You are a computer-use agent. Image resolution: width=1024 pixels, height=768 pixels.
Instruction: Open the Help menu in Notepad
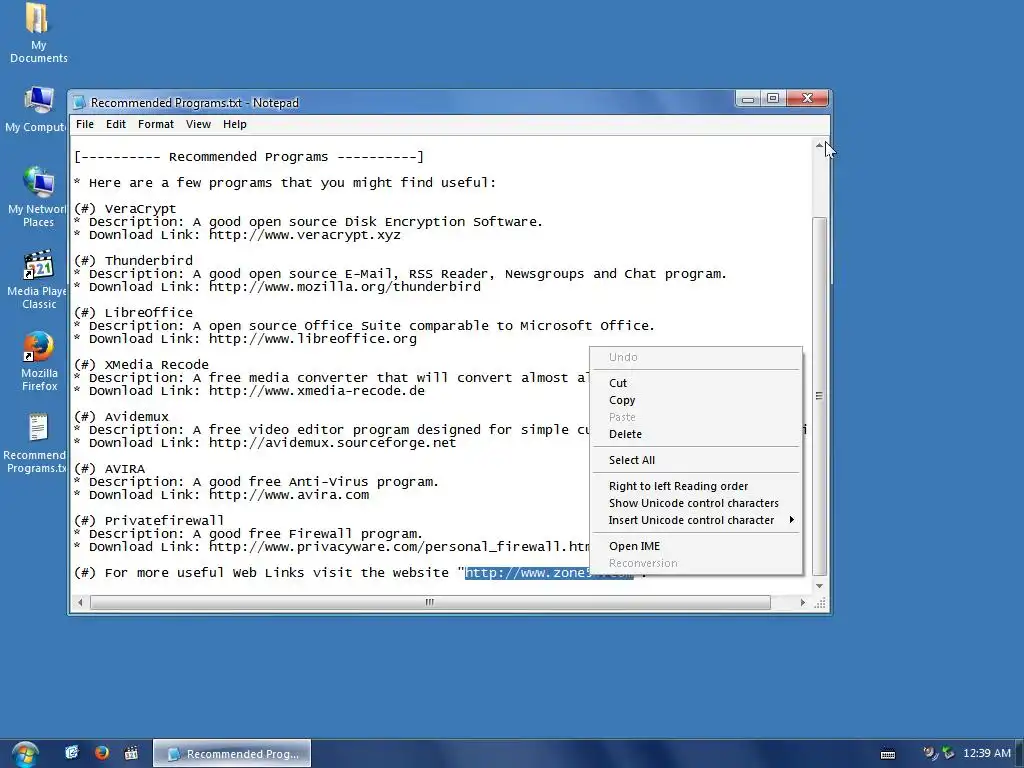point(234,124)
